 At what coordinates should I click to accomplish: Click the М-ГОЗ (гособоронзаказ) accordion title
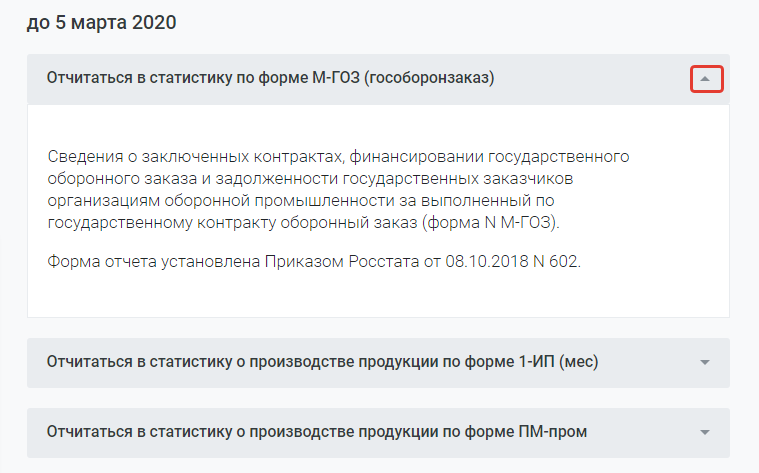[271, 79]
